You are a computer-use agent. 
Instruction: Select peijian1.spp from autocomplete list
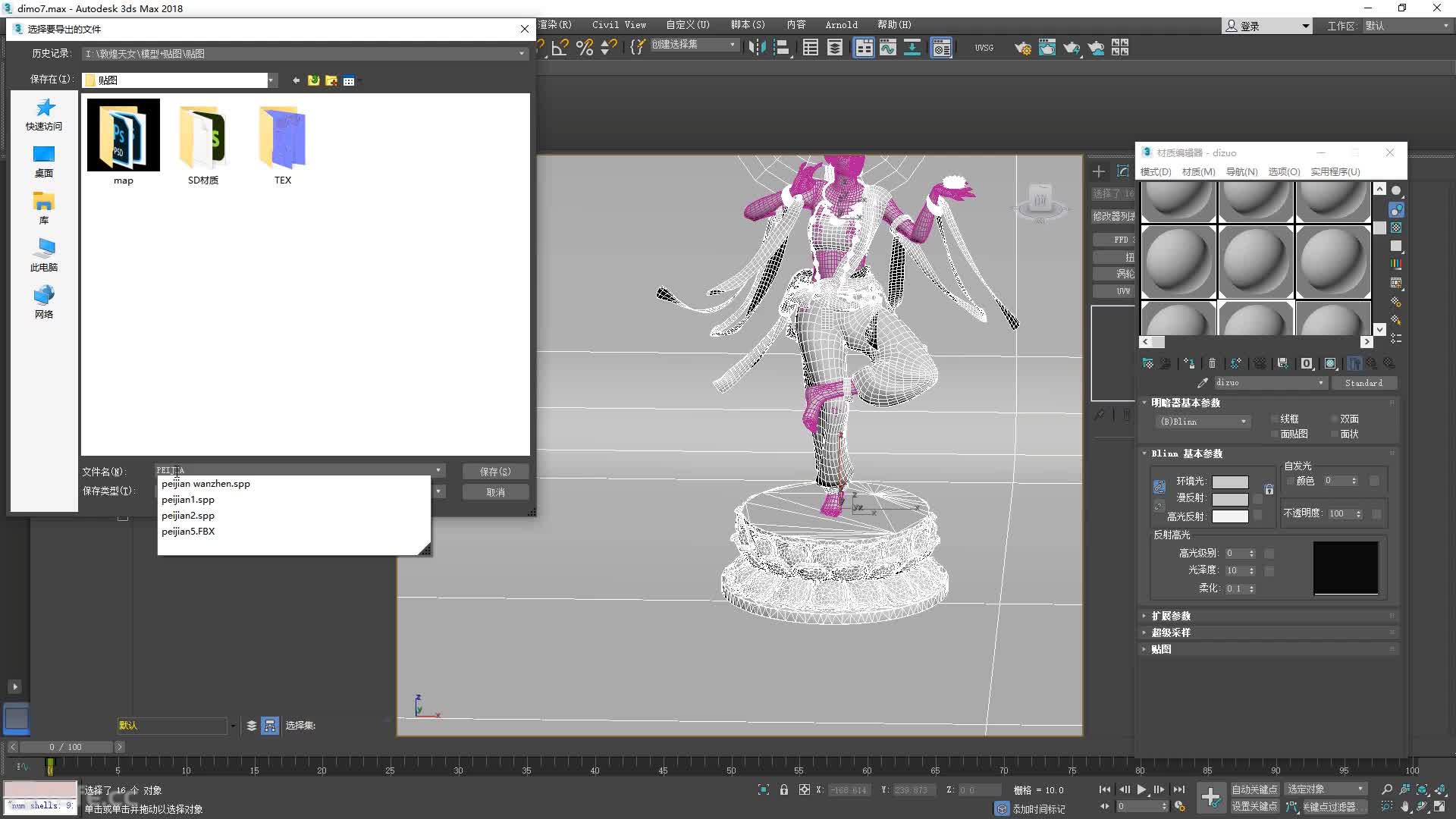[x=188, y=500]
